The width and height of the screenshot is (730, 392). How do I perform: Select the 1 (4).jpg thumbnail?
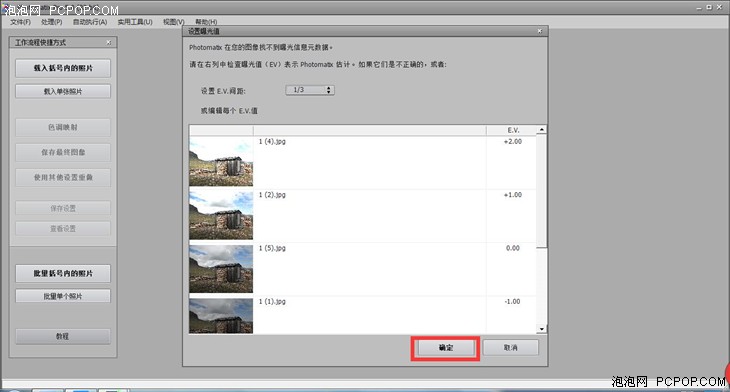(221, 162)
